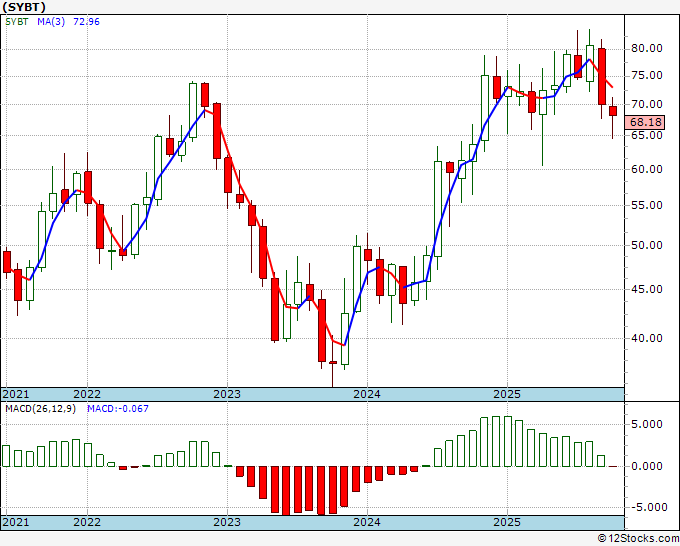Click the 12Stocks.com copyright link
680x546 pixels.
[638, 539]
